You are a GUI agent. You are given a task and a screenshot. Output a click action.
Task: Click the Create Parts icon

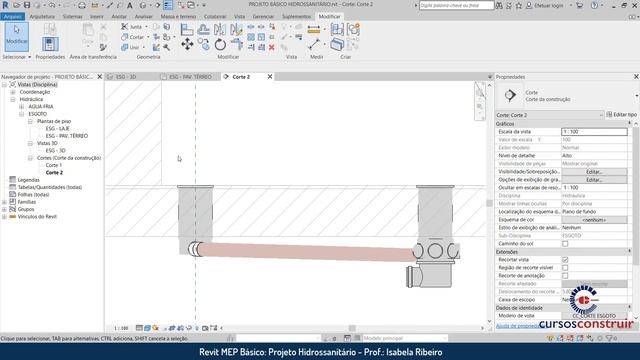coord(337,44)
